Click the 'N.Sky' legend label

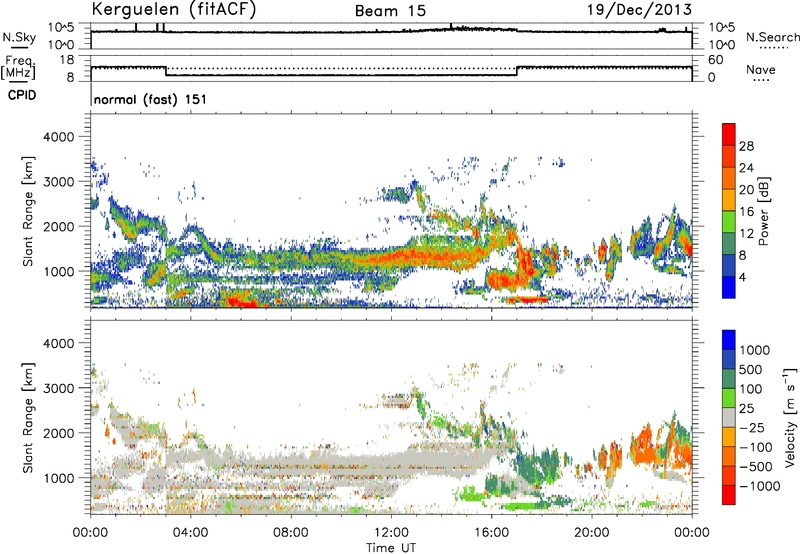click(x=19, y=37)
